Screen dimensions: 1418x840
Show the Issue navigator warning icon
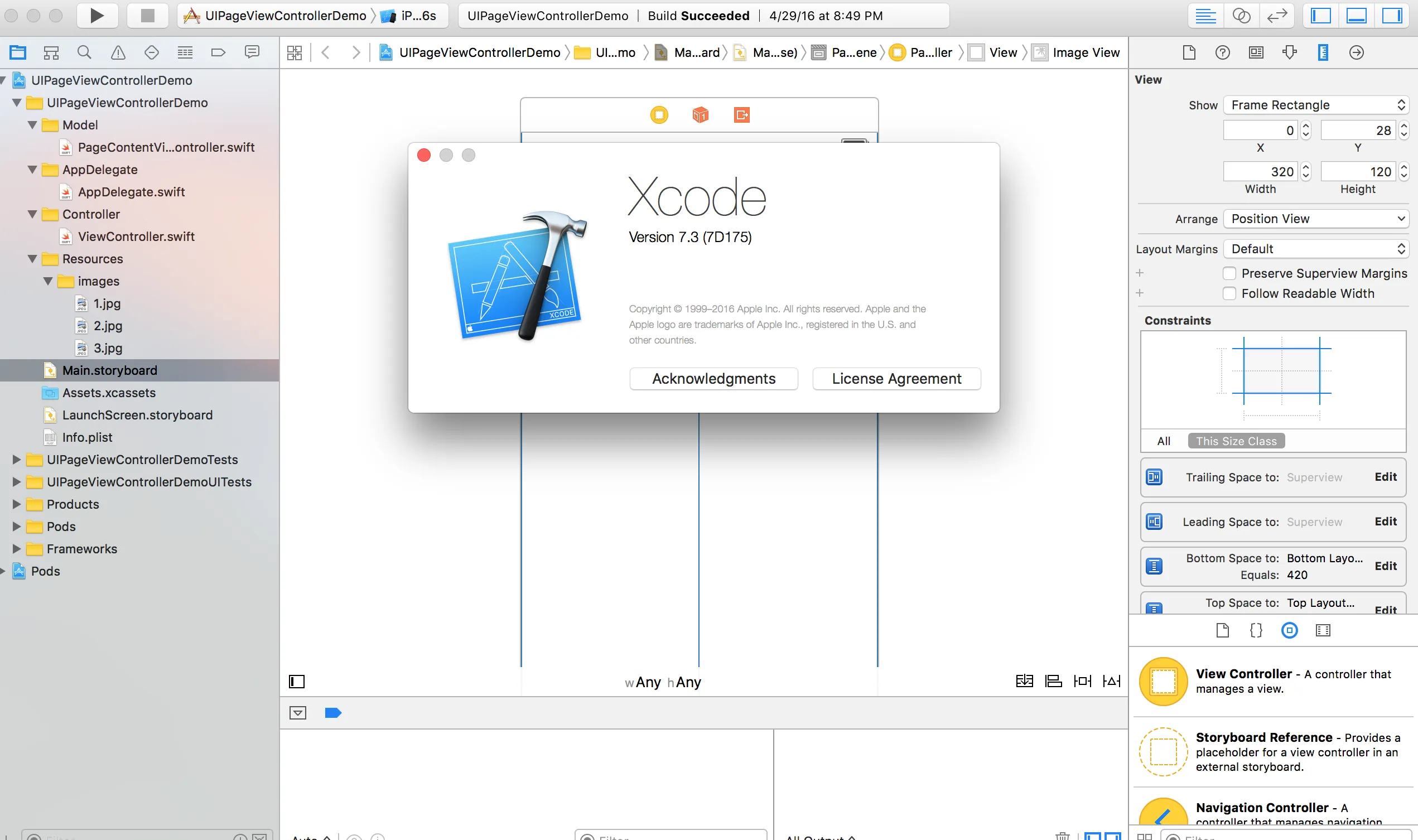[x=118, y=52]
